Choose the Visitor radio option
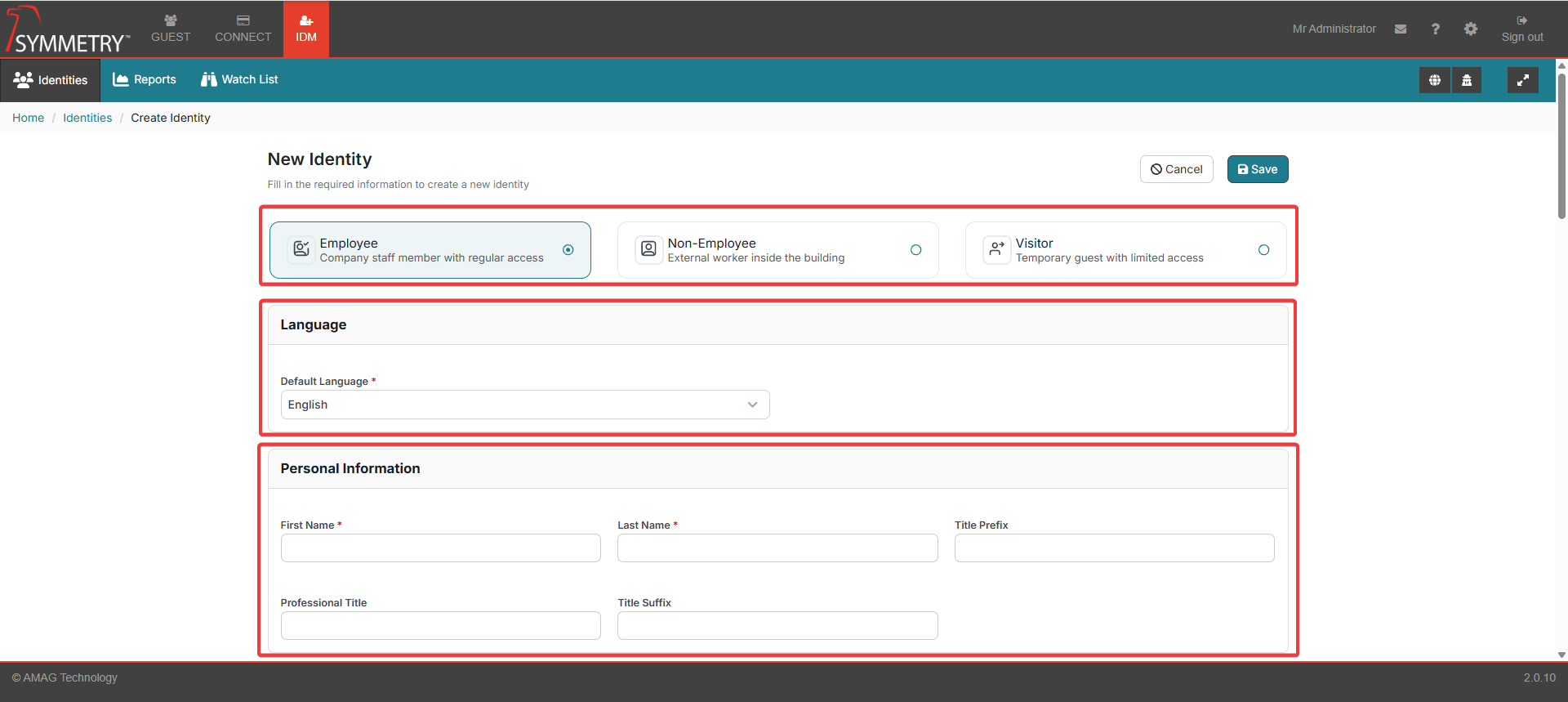1568x702 pixels. pyautogui.click(x=1263, y=250)
